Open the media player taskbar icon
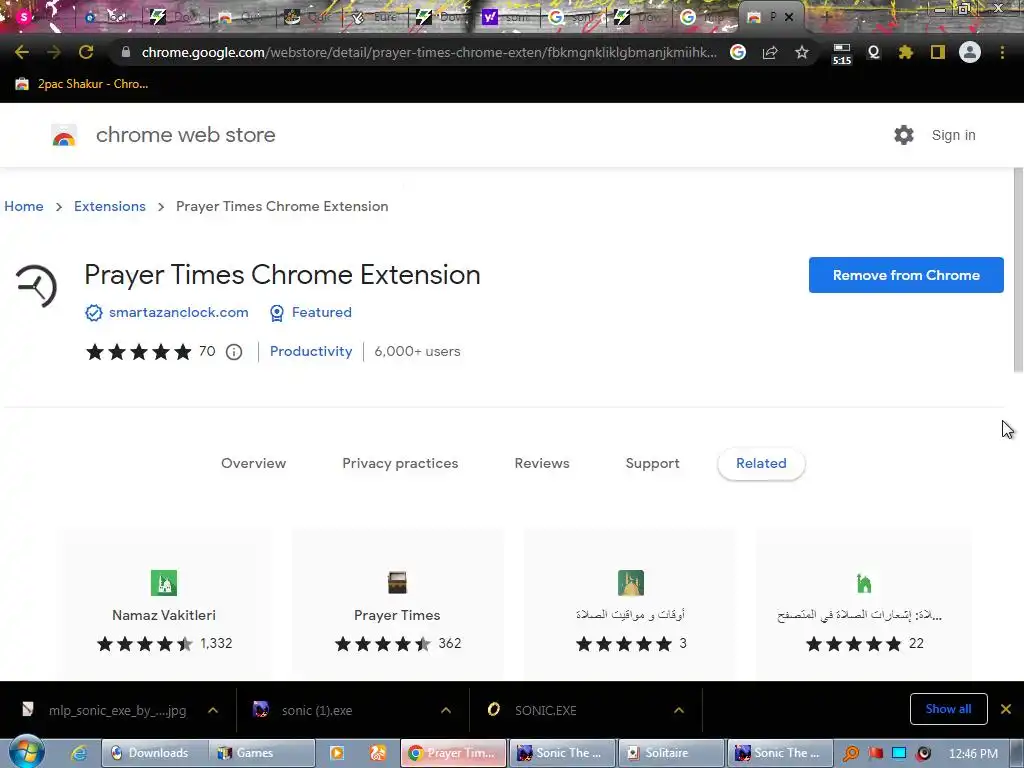 [337, 753]
